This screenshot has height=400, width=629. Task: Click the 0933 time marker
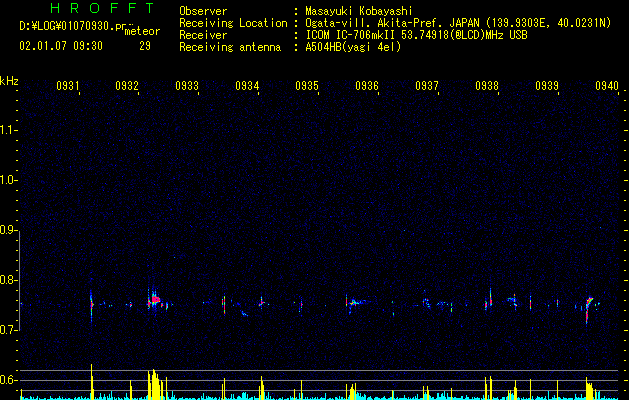[187, 85]
